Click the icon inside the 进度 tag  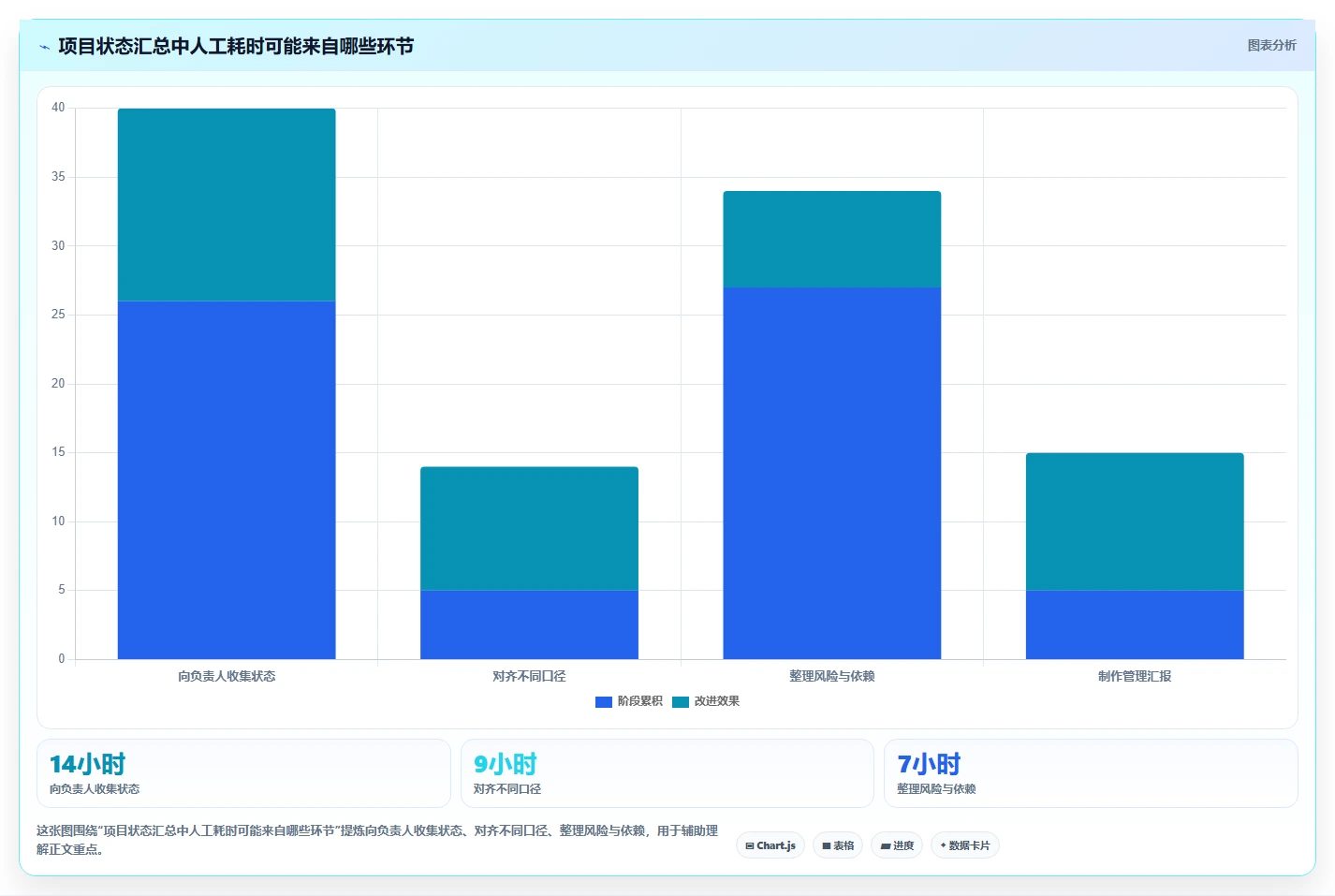tap(885, 845)
